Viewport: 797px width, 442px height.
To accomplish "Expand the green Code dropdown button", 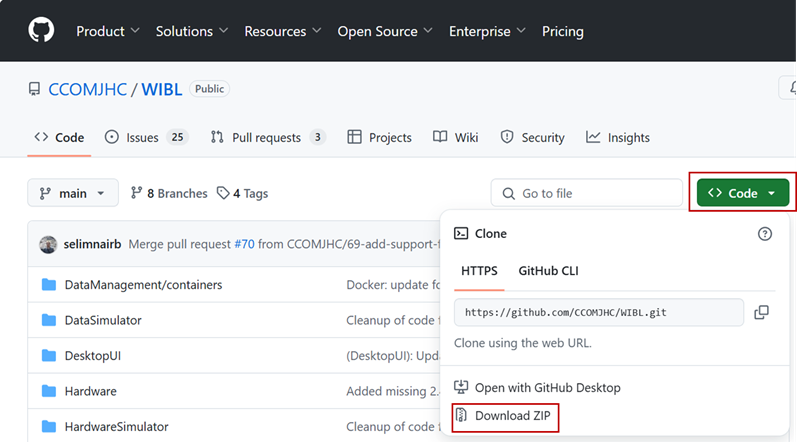I will (742, 193).
